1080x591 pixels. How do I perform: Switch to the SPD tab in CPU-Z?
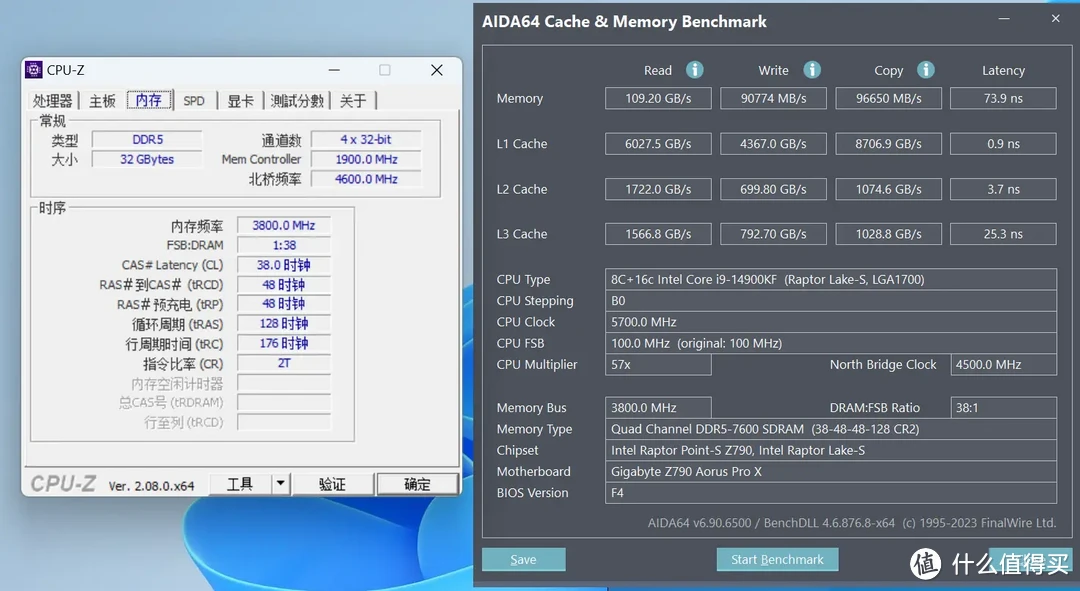click(194, 101)
